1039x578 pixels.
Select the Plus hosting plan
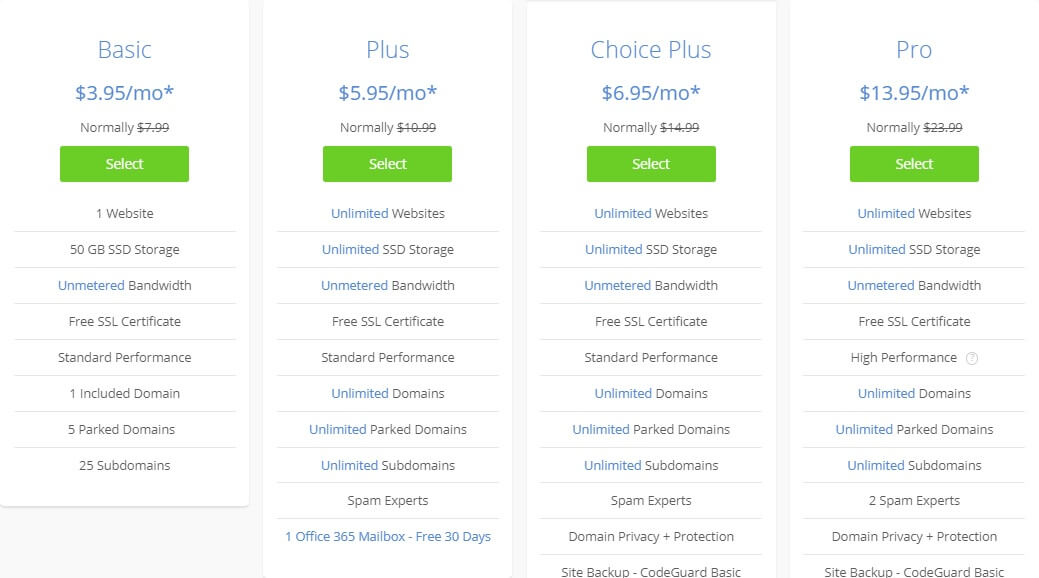click(x=387, y=164)
